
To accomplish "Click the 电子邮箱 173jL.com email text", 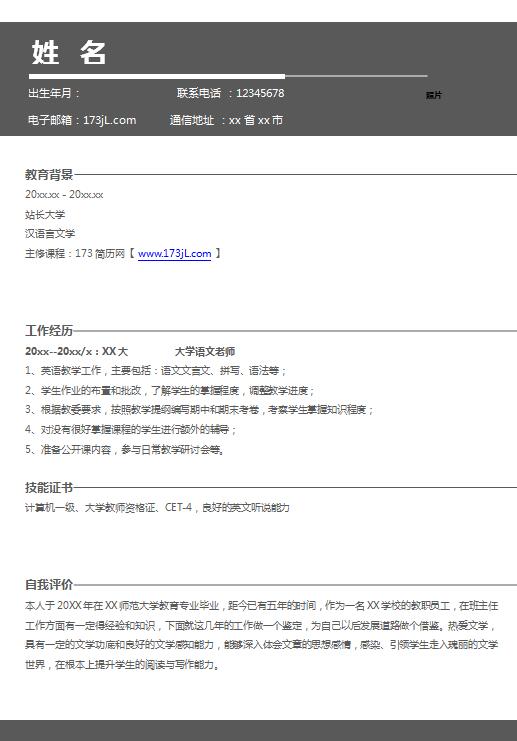I will (82, 120).
